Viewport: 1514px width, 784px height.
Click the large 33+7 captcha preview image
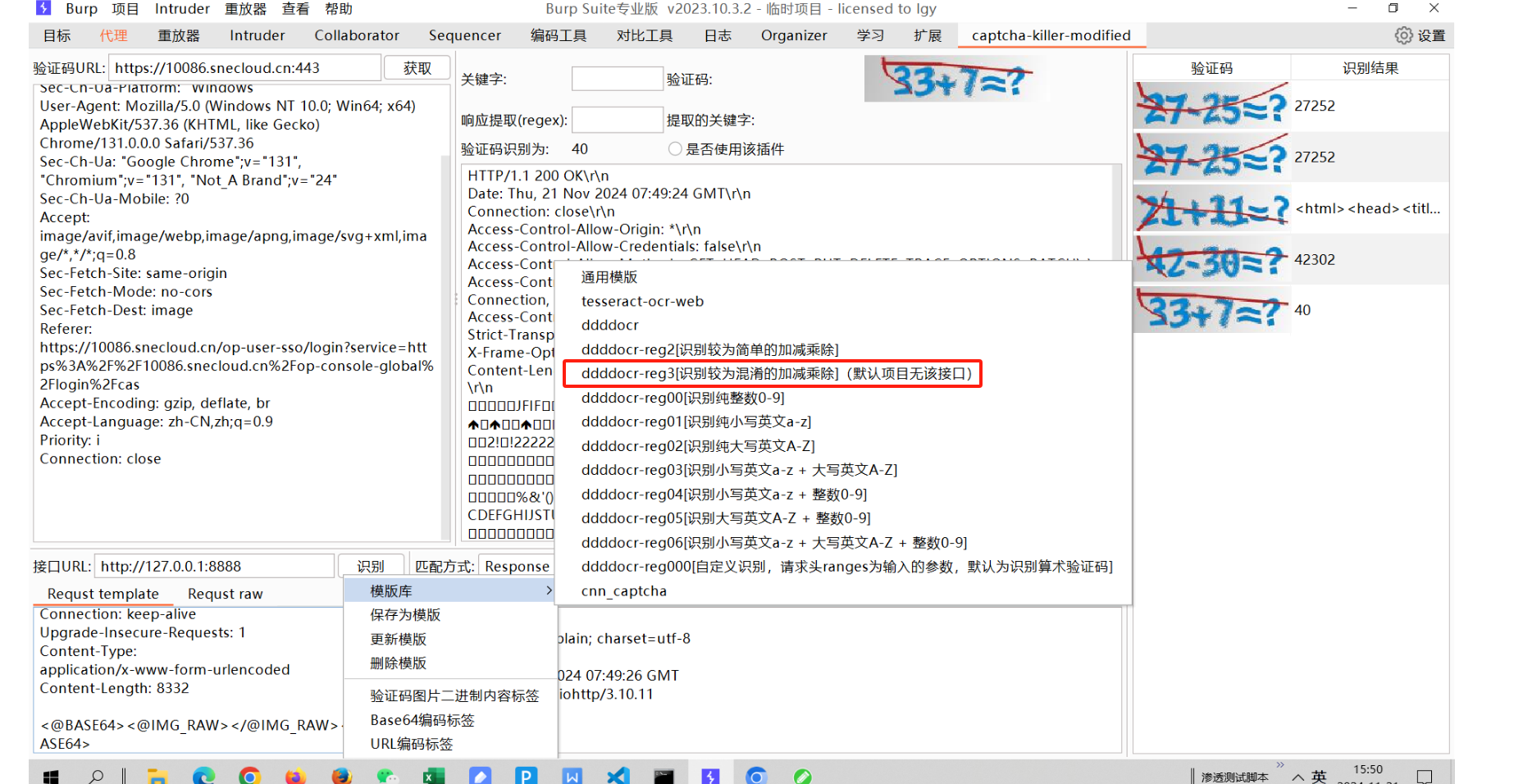[x=955, y=79]
